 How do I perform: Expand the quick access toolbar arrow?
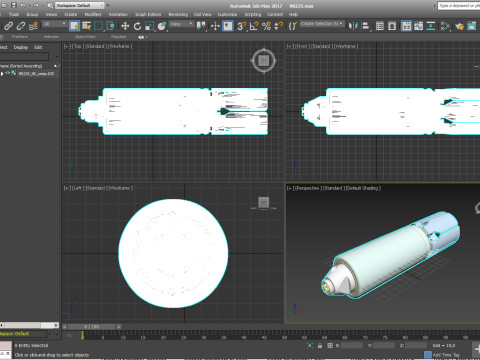(x=108, y=5)
